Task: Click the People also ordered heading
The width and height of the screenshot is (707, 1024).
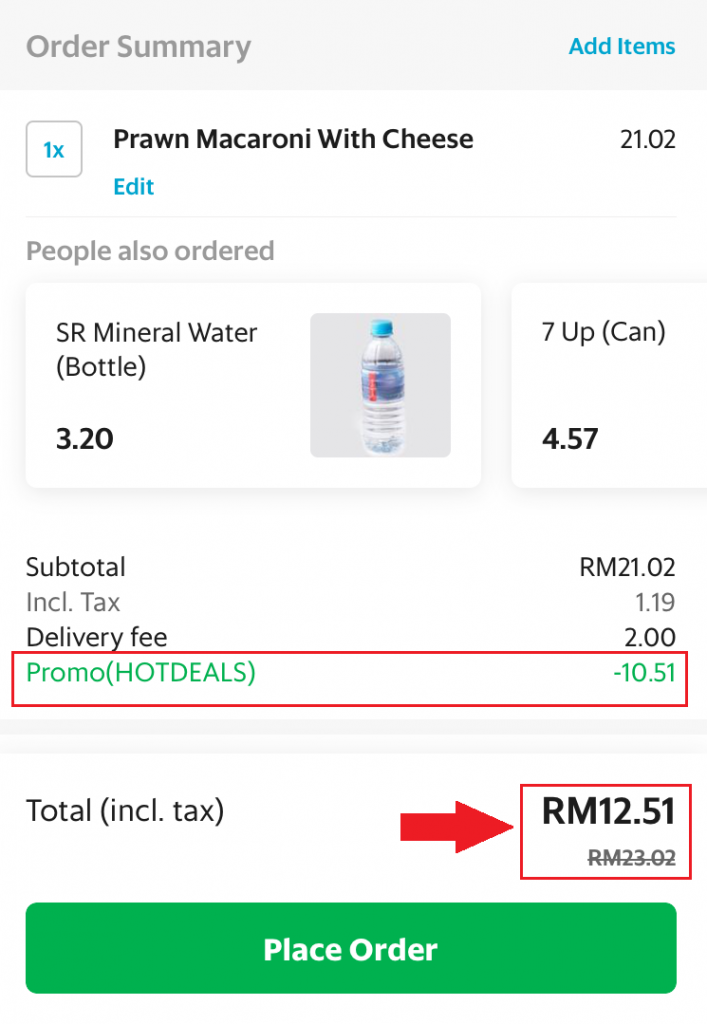Action: (x=150, y=250)
